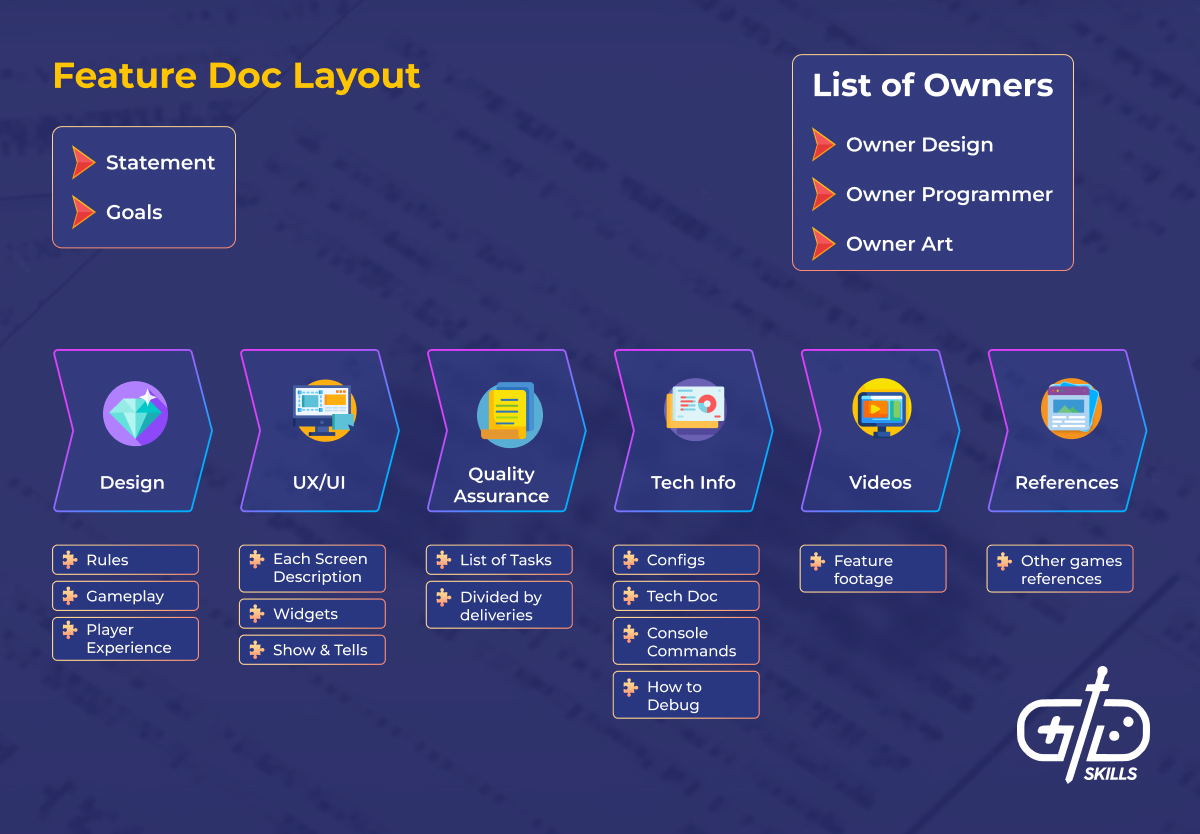Click the puzzle icon next to Configs
Screen dimensions: 1200x834
[628, 560]
